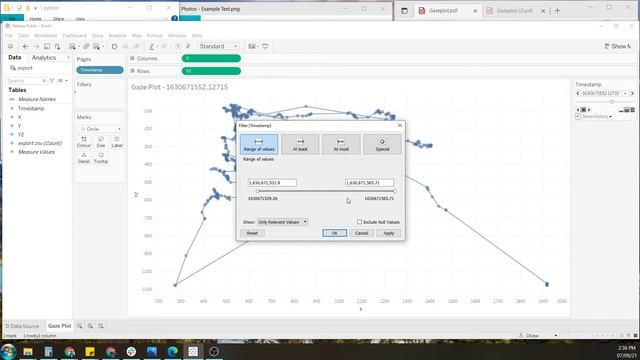
Task: Open the Standard fit dropdown
Action: pos(218,46)
